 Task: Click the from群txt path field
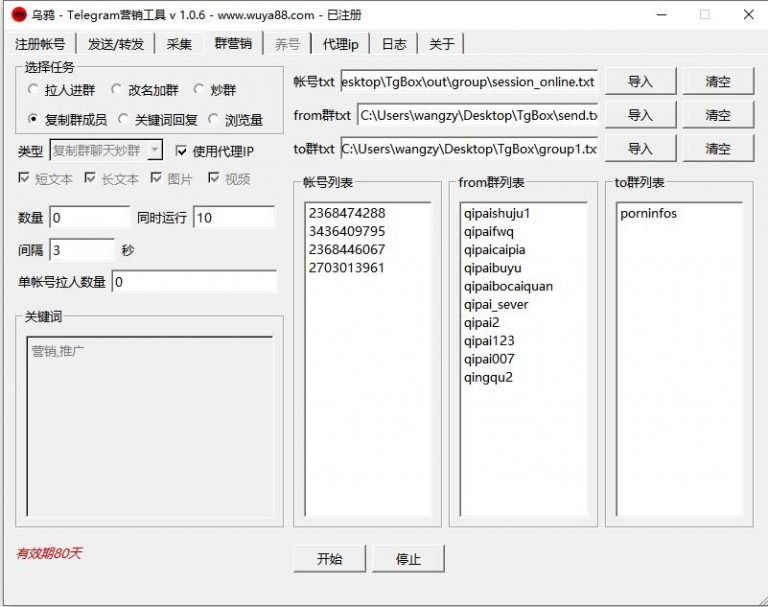click(x=477, y=115)
